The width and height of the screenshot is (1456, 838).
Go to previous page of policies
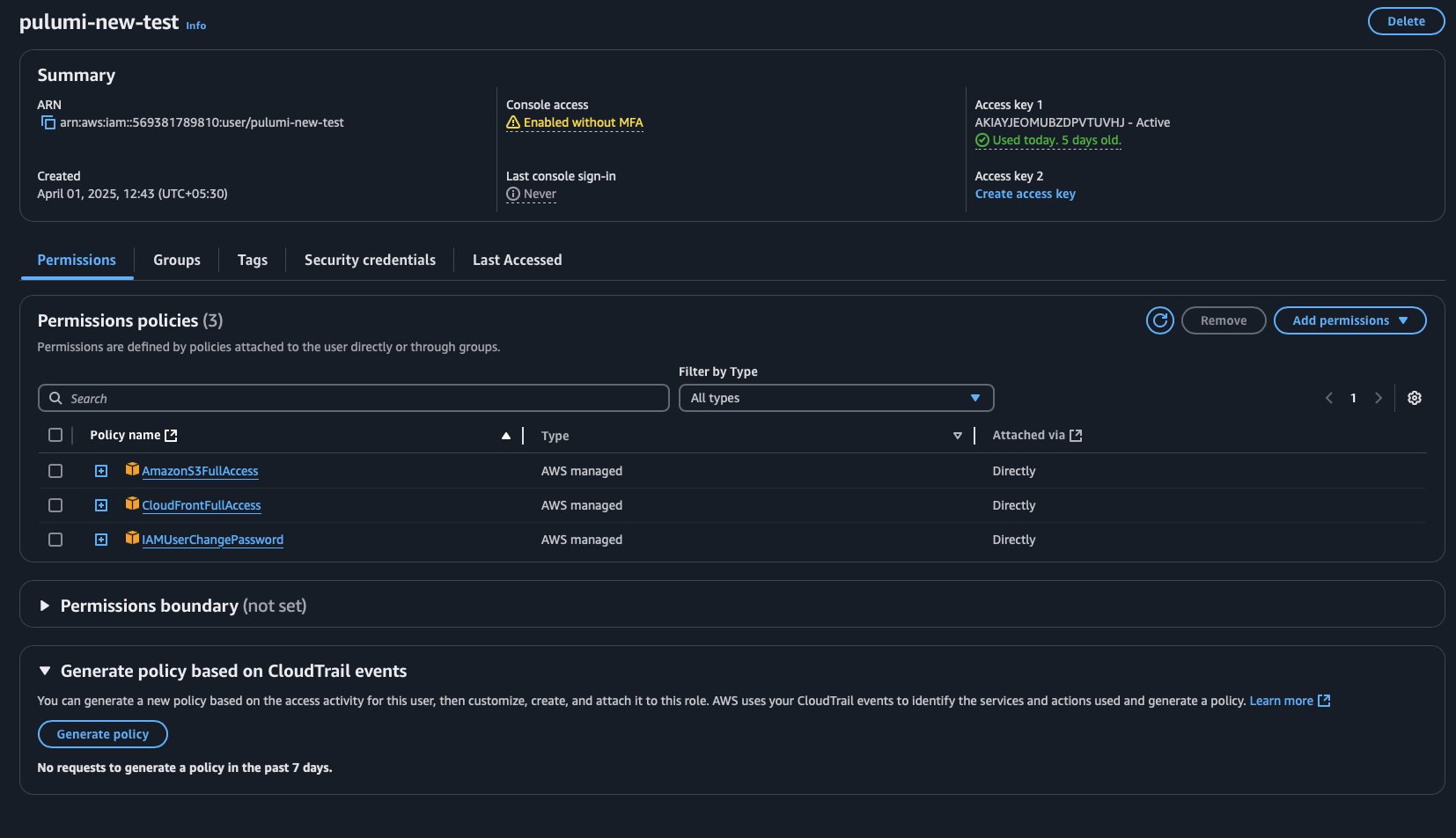tap(1329, 398)
